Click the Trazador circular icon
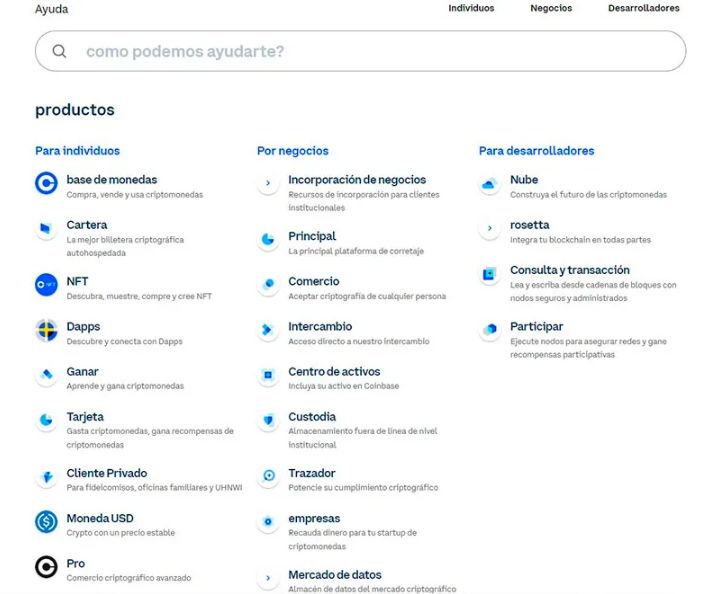705x594 pixels. [x=268, y=477]
